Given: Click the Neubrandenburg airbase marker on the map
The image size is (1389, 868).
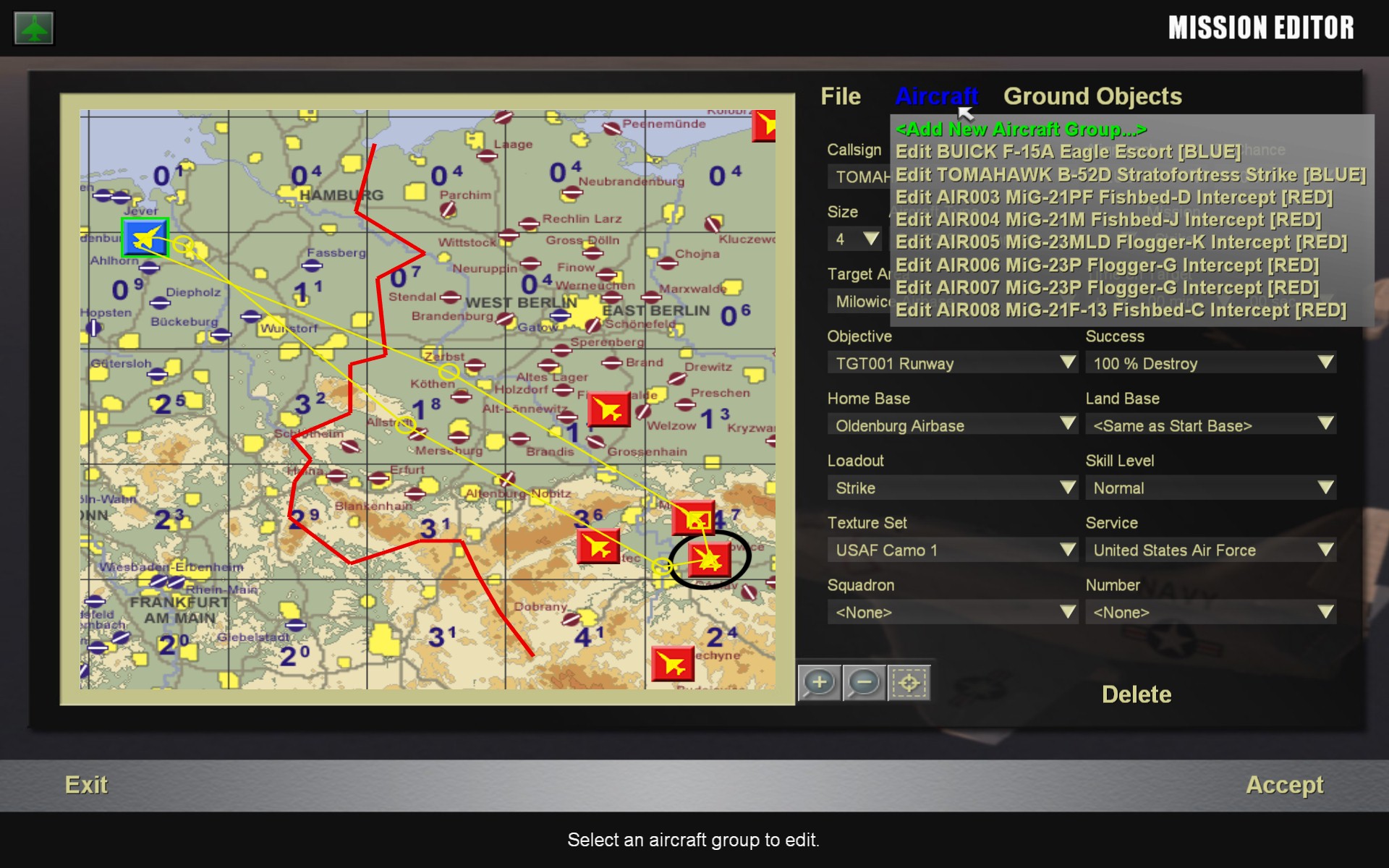Looking at the screenshot, I should coord(572,192).
